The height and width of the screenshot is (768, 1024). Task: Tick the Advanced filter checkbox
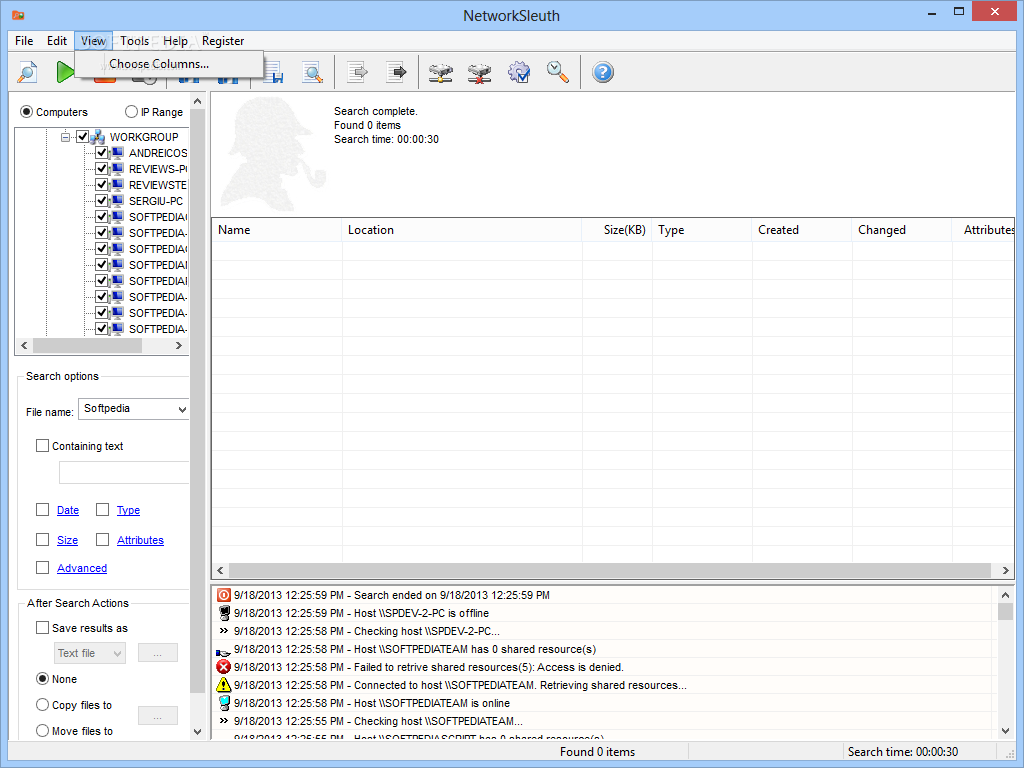coord(42,568)
